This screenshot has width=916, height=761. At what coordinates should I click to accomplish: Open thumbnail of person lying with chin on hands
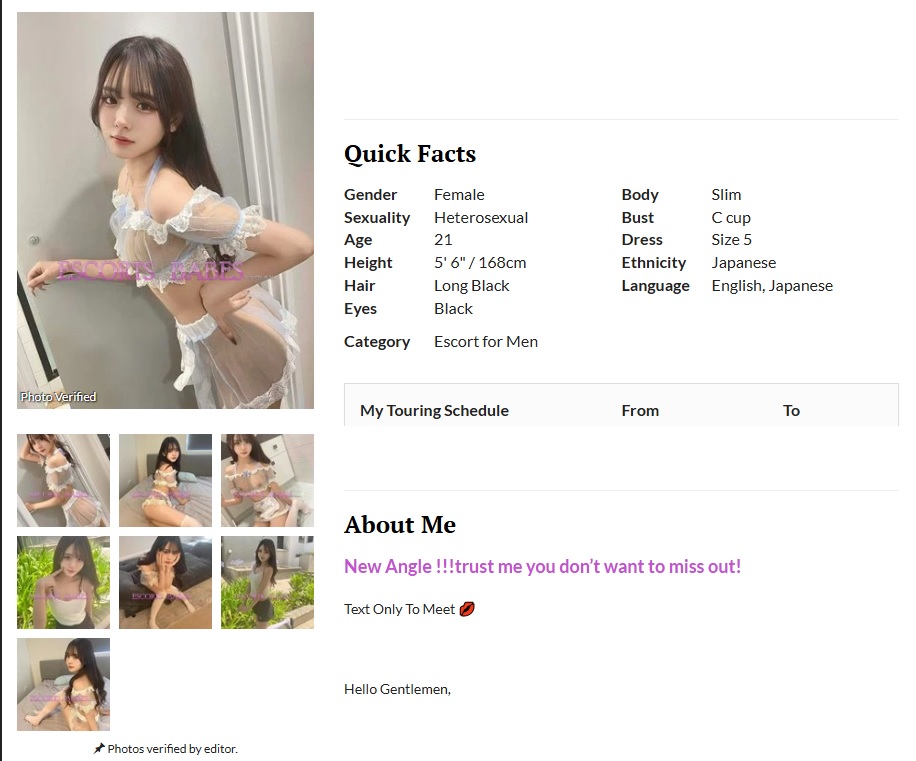(165, 582)
